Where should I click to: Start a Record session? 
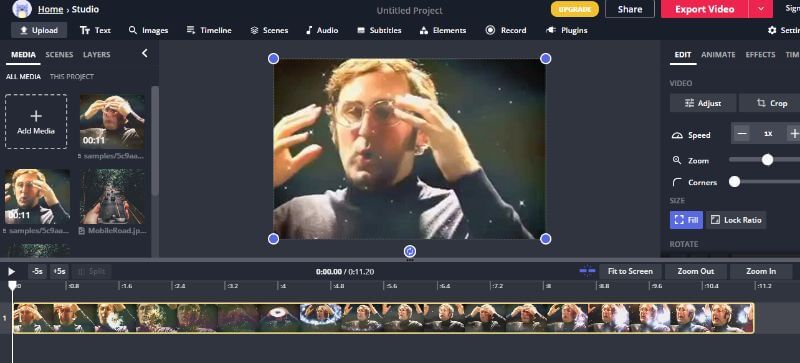(506, 30)
